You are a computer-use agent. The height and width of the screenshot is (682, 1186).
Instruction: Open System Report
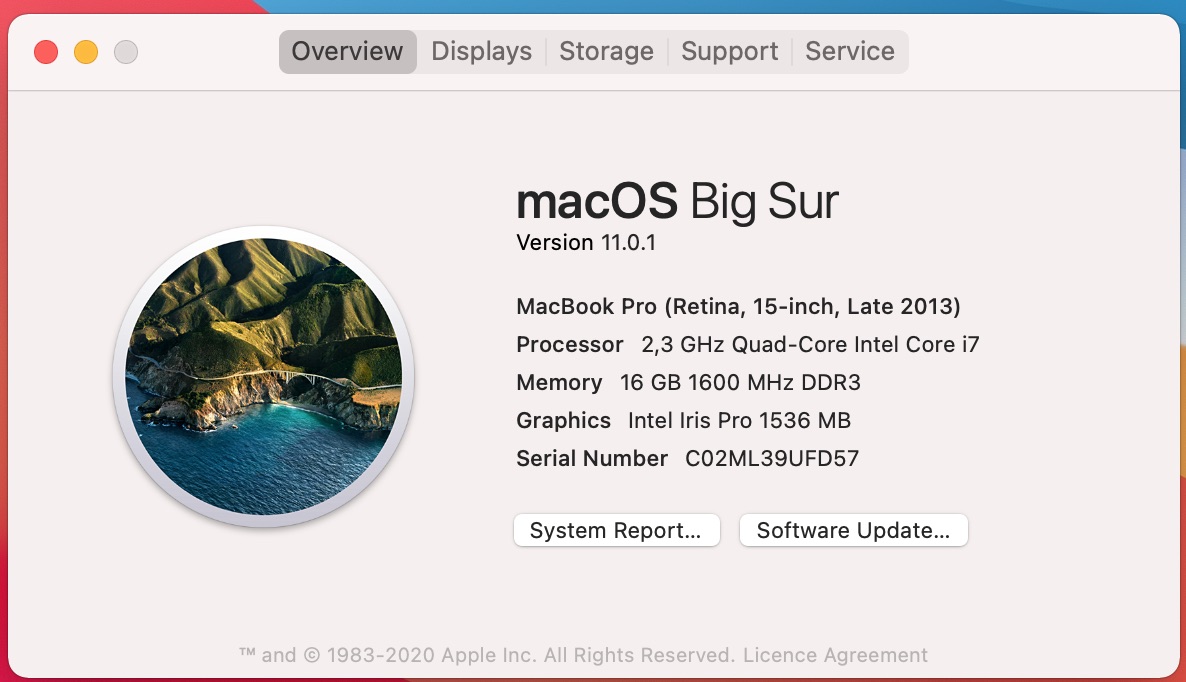[x=616, y=531]
